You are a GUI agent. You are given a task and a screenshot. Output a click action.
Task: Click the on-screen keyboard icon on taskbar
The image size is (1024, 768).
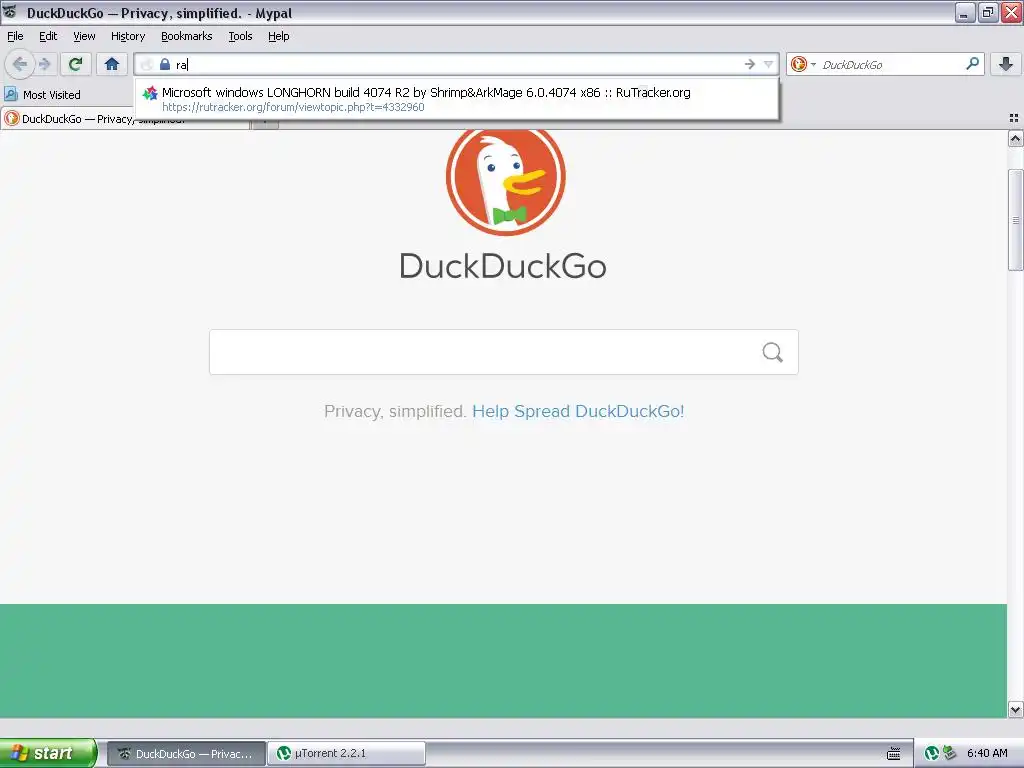click(x=893, y=754)
